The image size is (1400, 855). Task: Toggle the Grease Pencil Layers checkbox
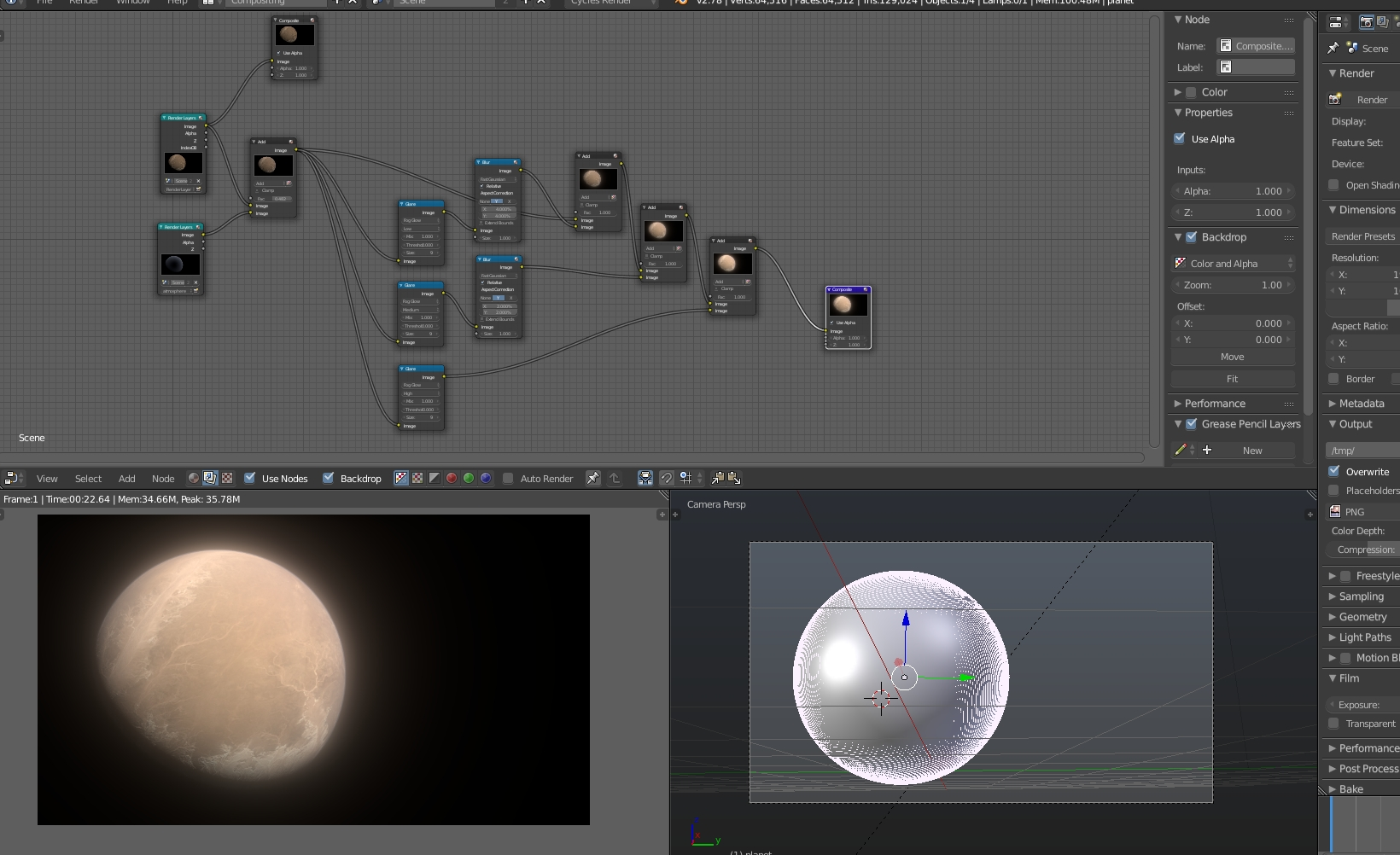pyautogui.click(x=1191, y=424)
